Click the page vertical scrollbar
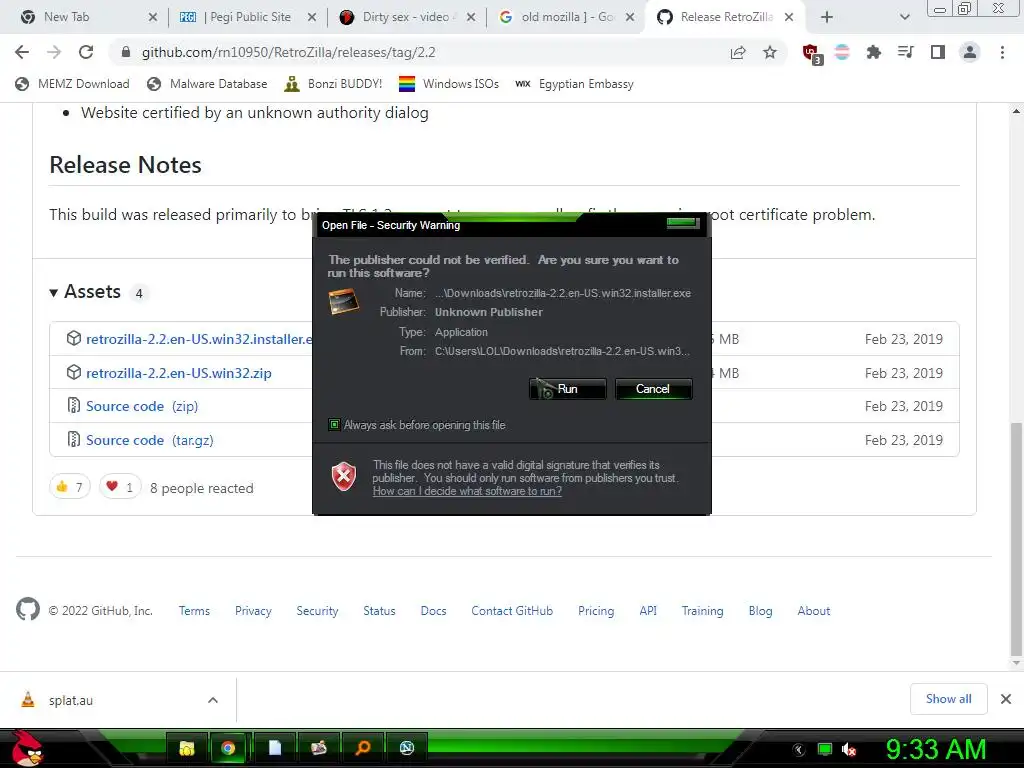Screen dimensions: 1024x768 [x=1016, y=539]
